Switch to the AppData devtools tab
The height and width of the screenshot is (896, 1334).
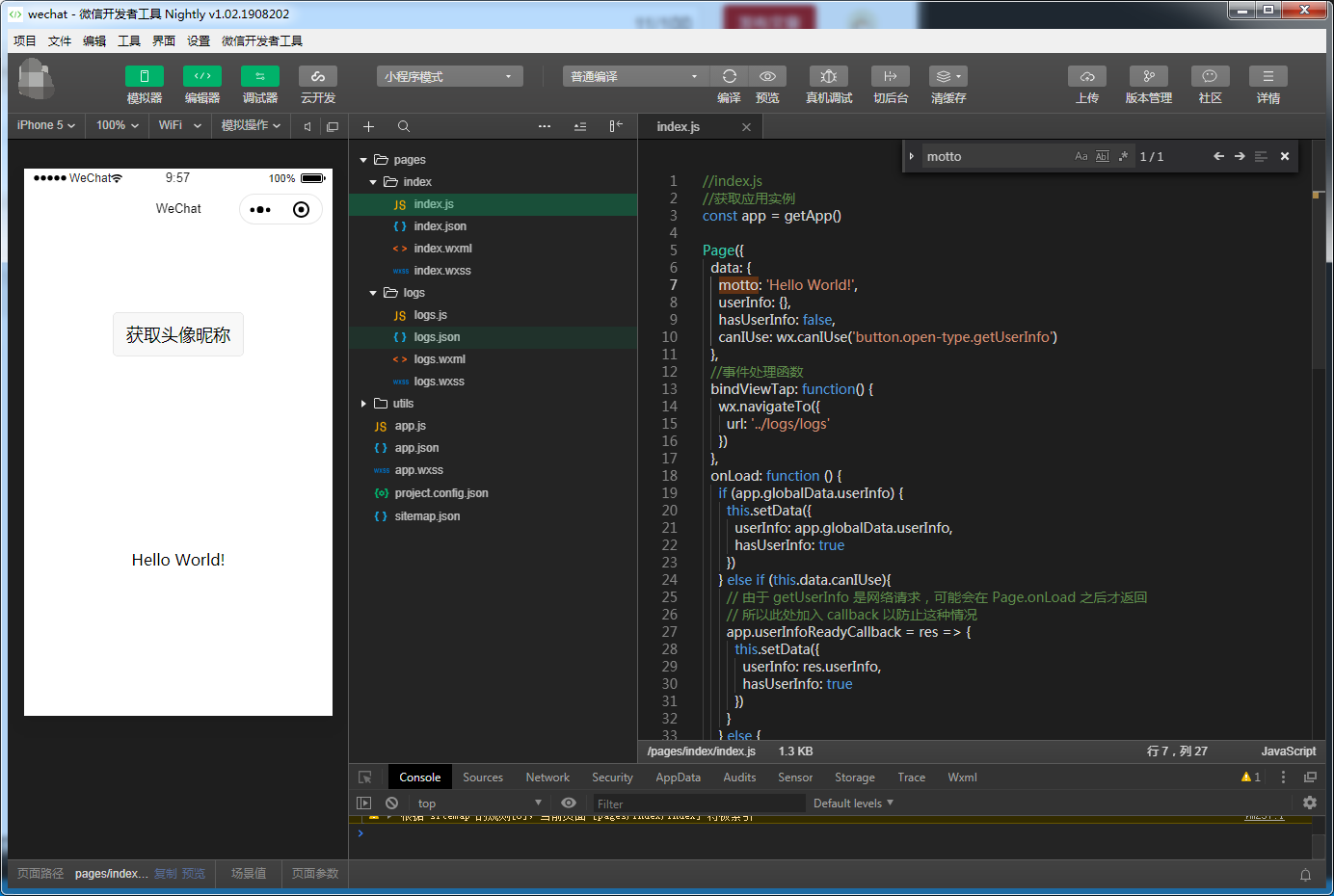(679, 777)
